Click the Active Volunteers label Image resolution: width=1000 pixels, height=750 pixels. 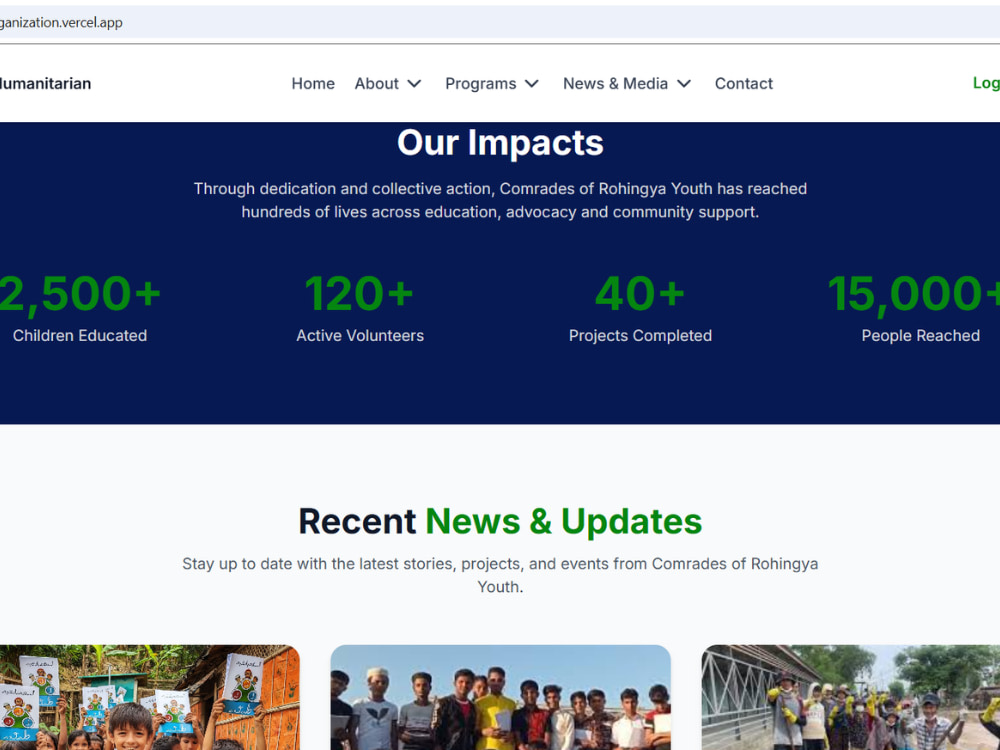click(360, 335)
